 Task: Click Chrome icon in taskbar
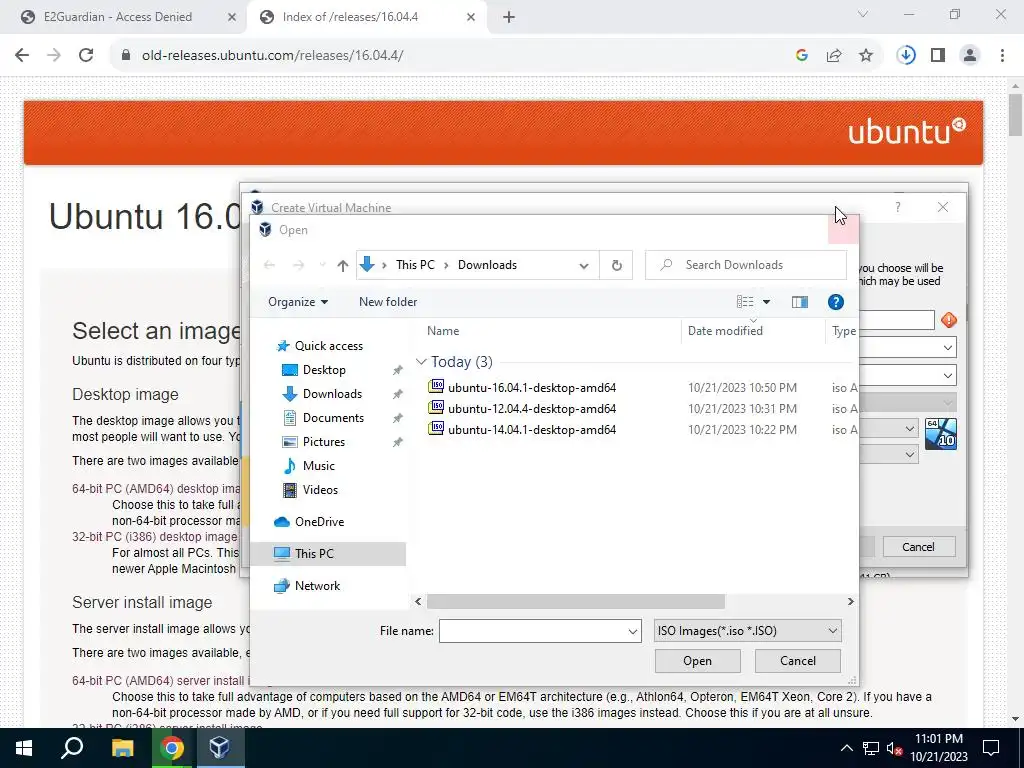pyautogui.click(x=172, y=748)
